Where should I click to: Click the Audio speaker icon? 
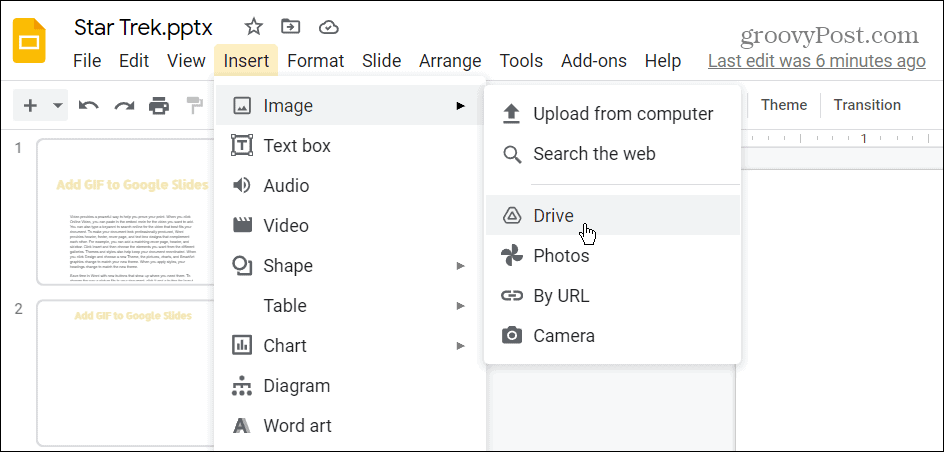[x=241, y=185]
